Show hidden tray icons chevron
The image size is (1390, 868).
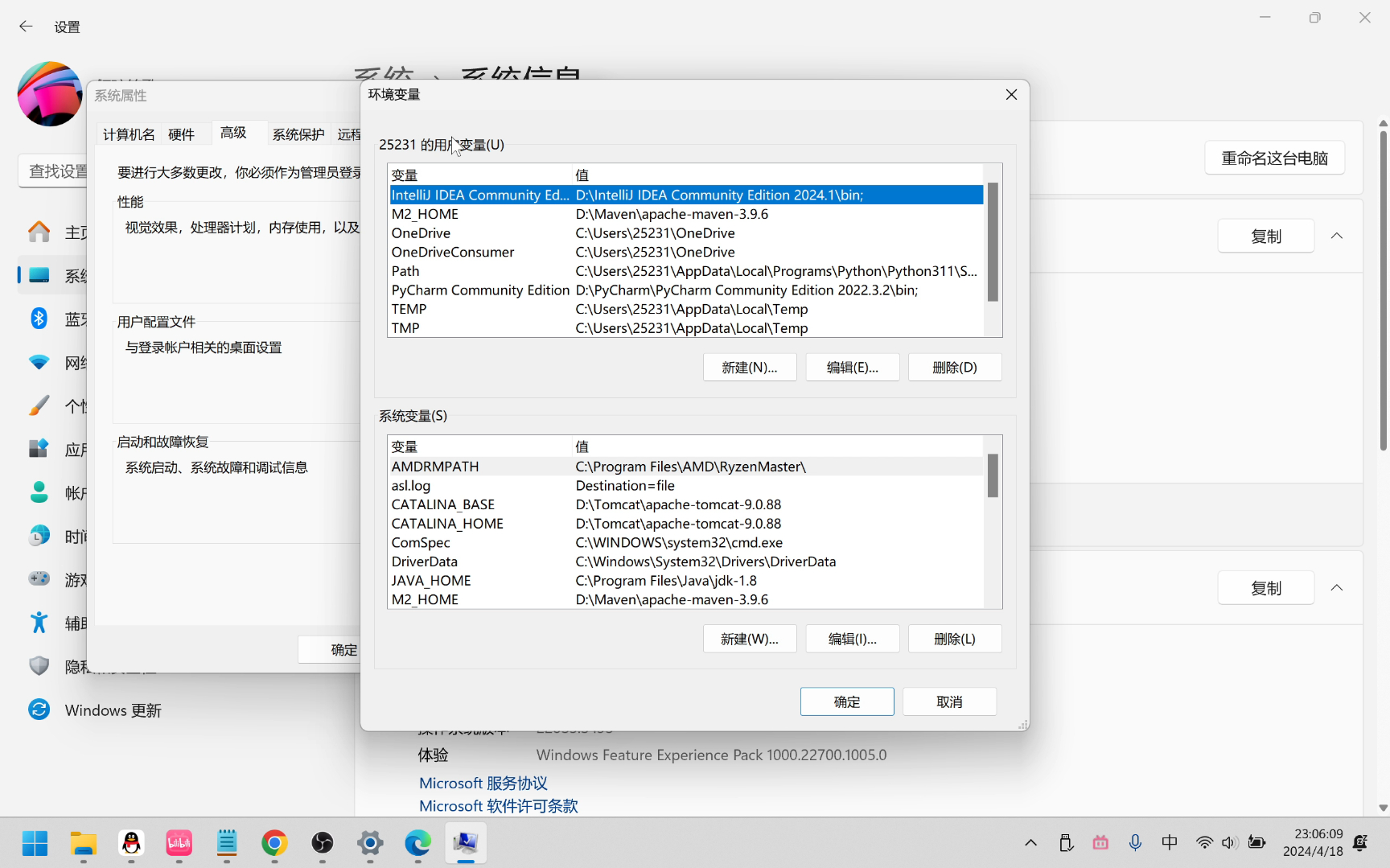pyautogui.click(x=1030, y=843)
